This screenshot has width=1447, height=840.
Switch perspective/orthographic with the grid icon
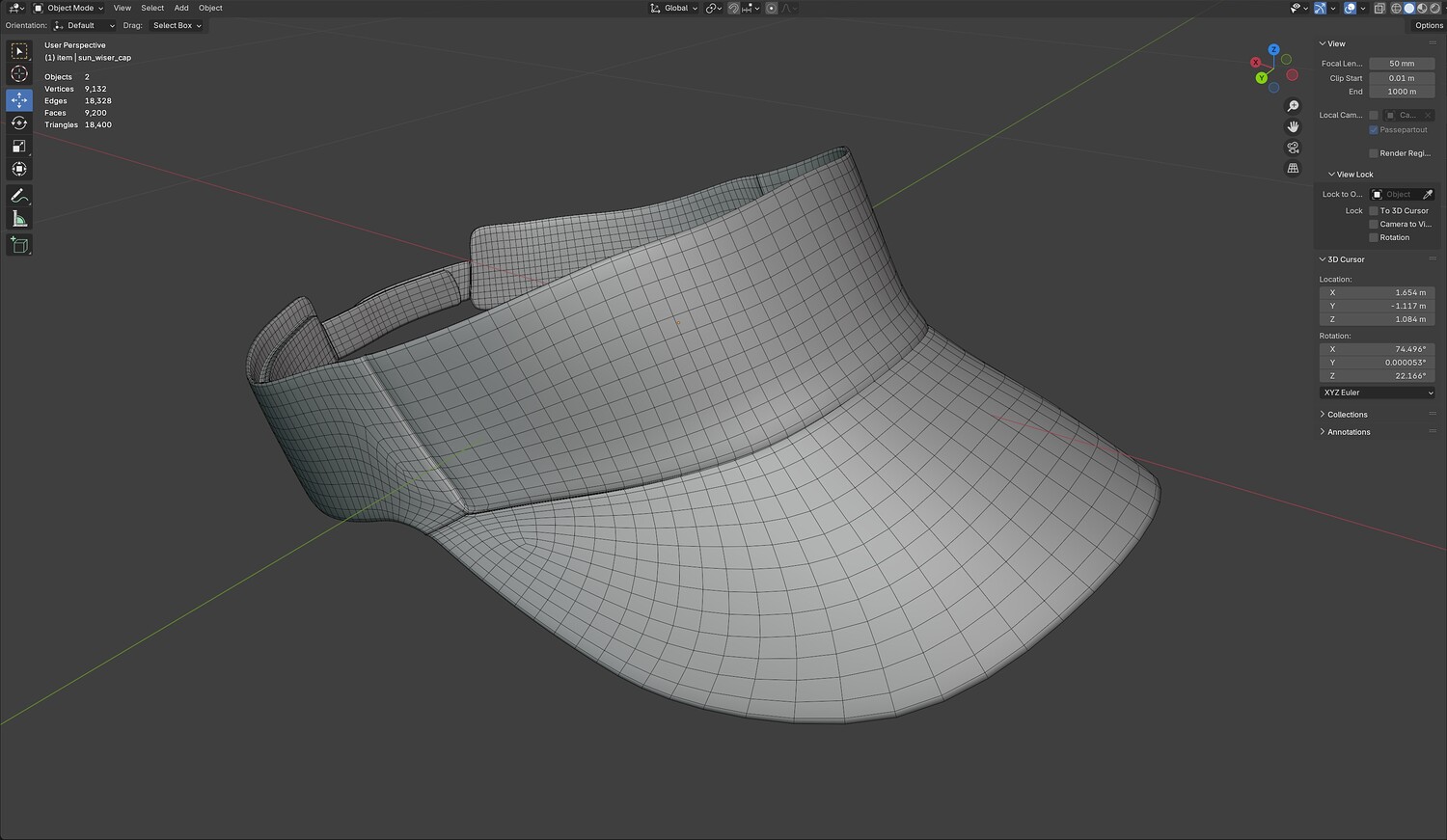click(x=1294, y=168)
